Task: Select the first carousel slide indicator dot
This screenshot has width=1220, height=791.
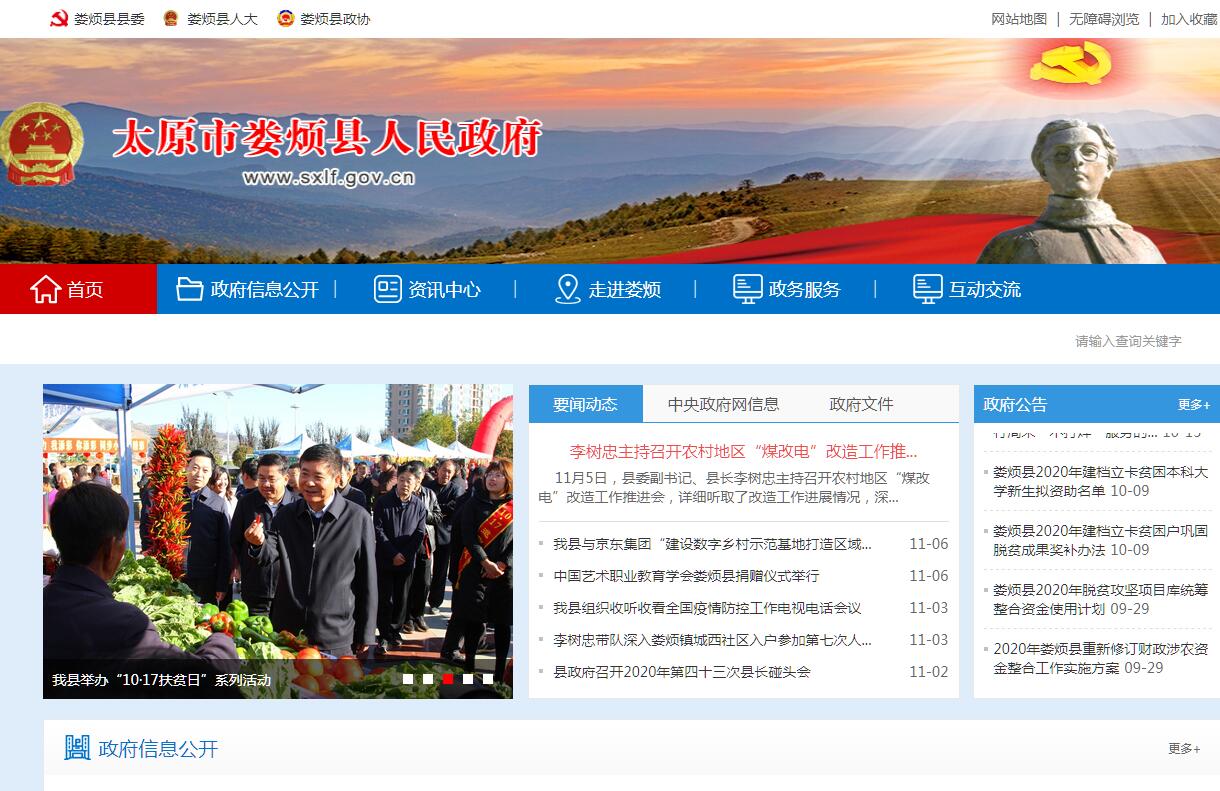Action: coord(408,679)
